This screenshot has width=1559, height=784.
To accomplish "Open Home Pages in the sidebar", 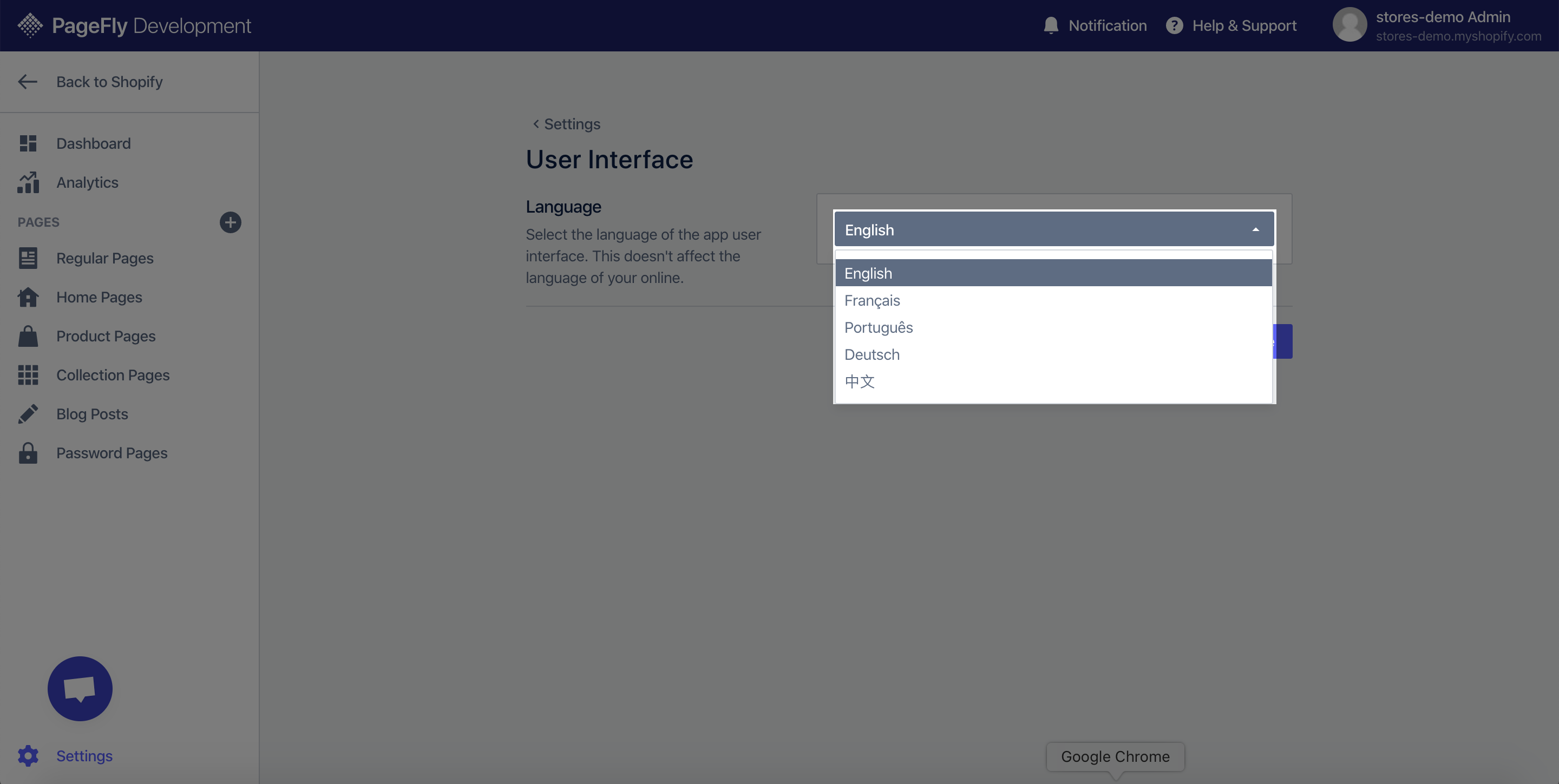I will [x=99, y=297].
